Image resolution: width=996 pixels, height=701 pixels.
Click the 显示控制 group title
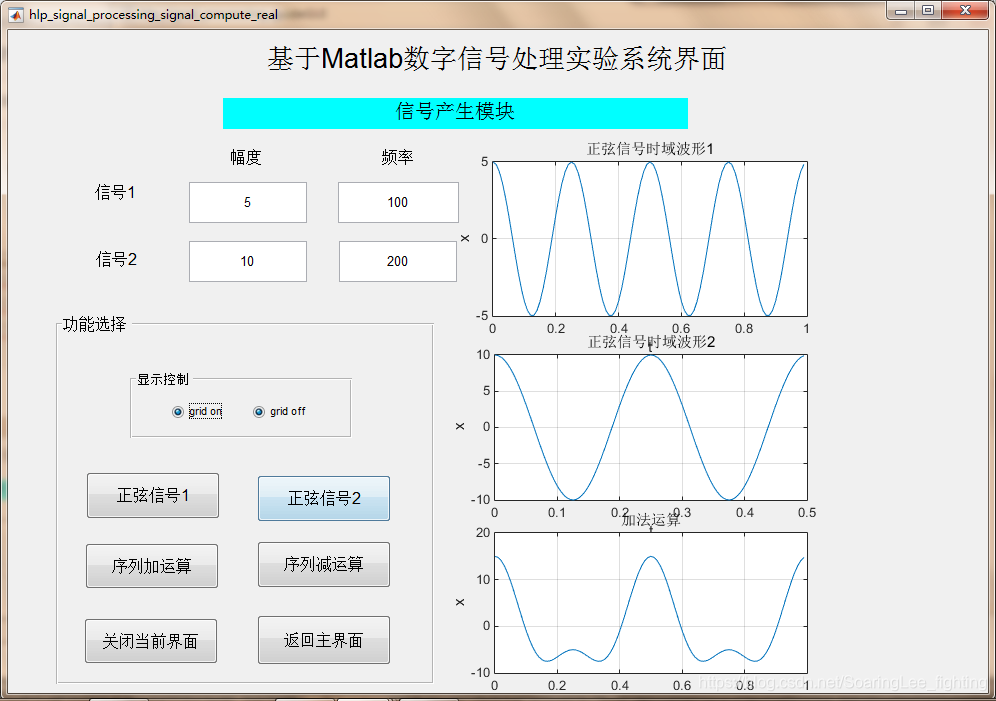pyautogui.click(x=163, y=379)
